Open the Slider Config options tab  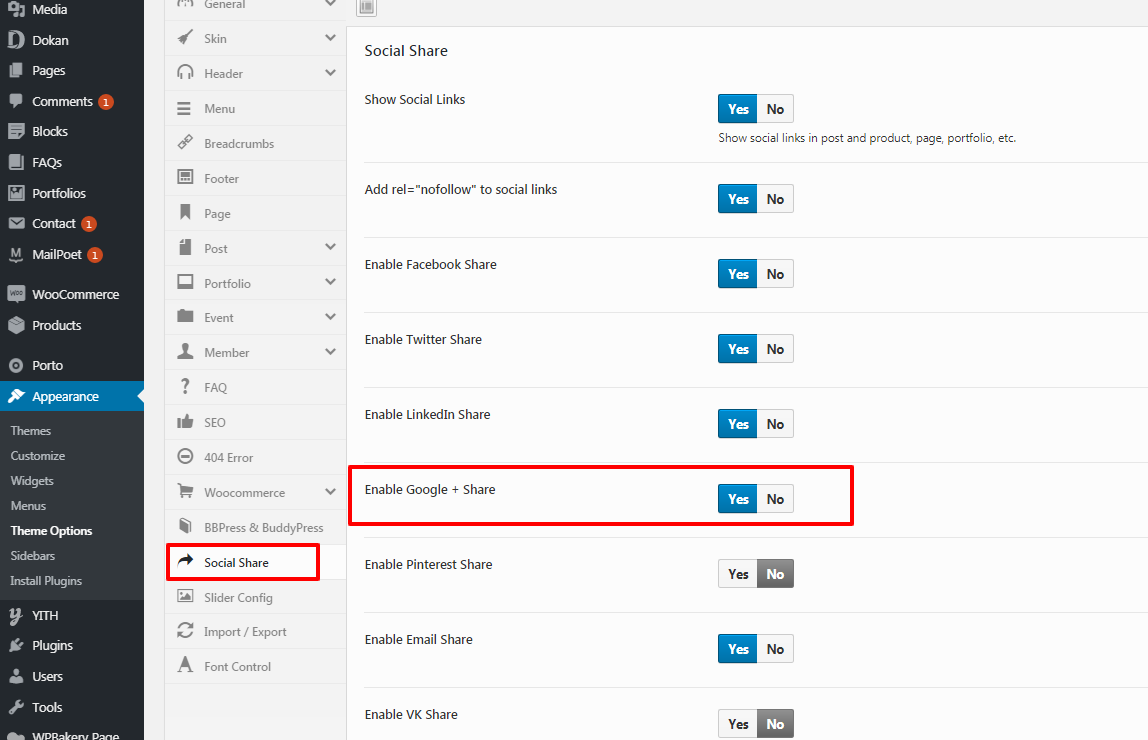(x=256, y=597)
